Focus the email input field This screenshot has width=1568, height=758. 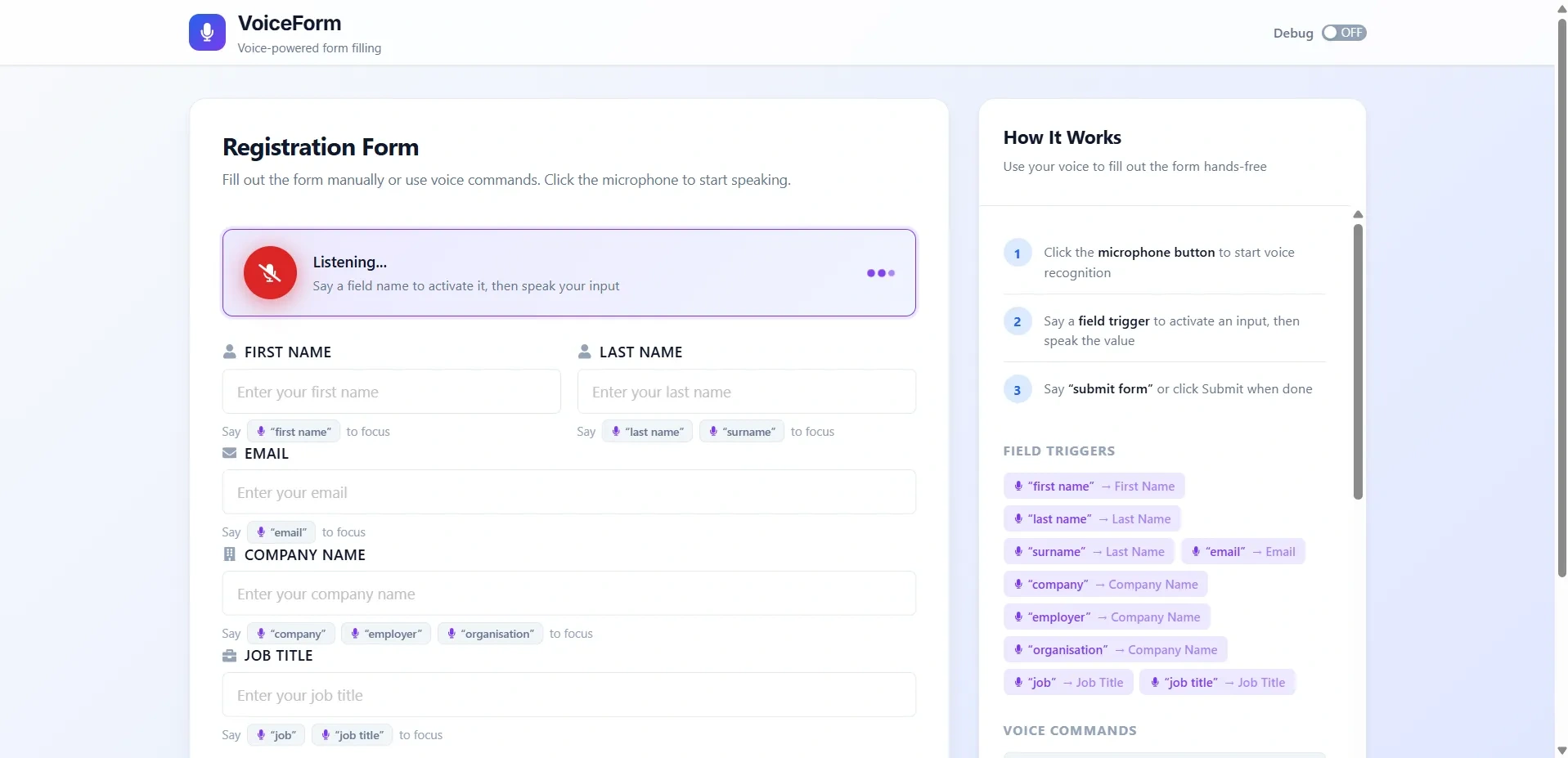[569, 492]
